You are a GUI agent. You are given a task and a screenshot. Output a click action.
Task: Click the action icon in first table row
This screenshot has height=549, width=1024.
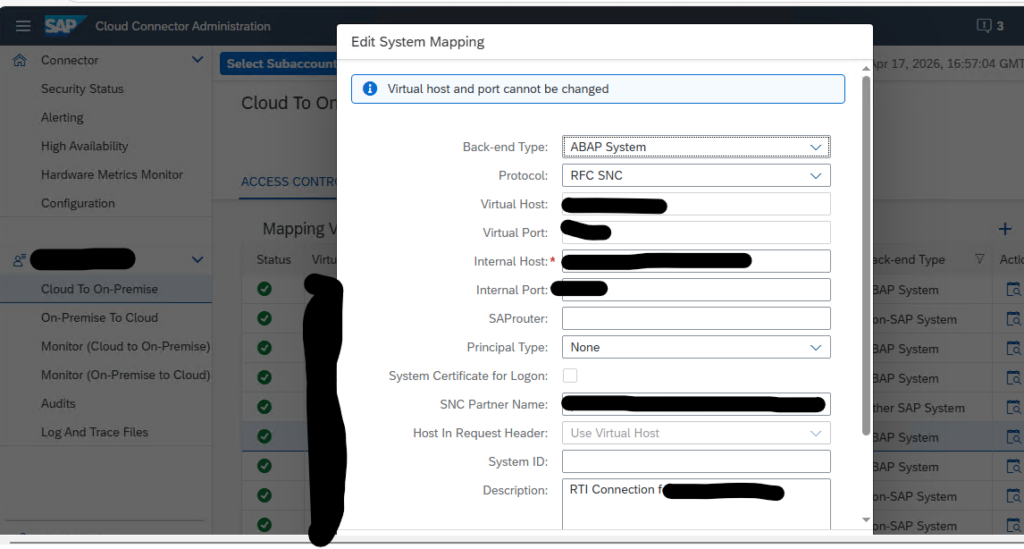tap(1012, 290)
